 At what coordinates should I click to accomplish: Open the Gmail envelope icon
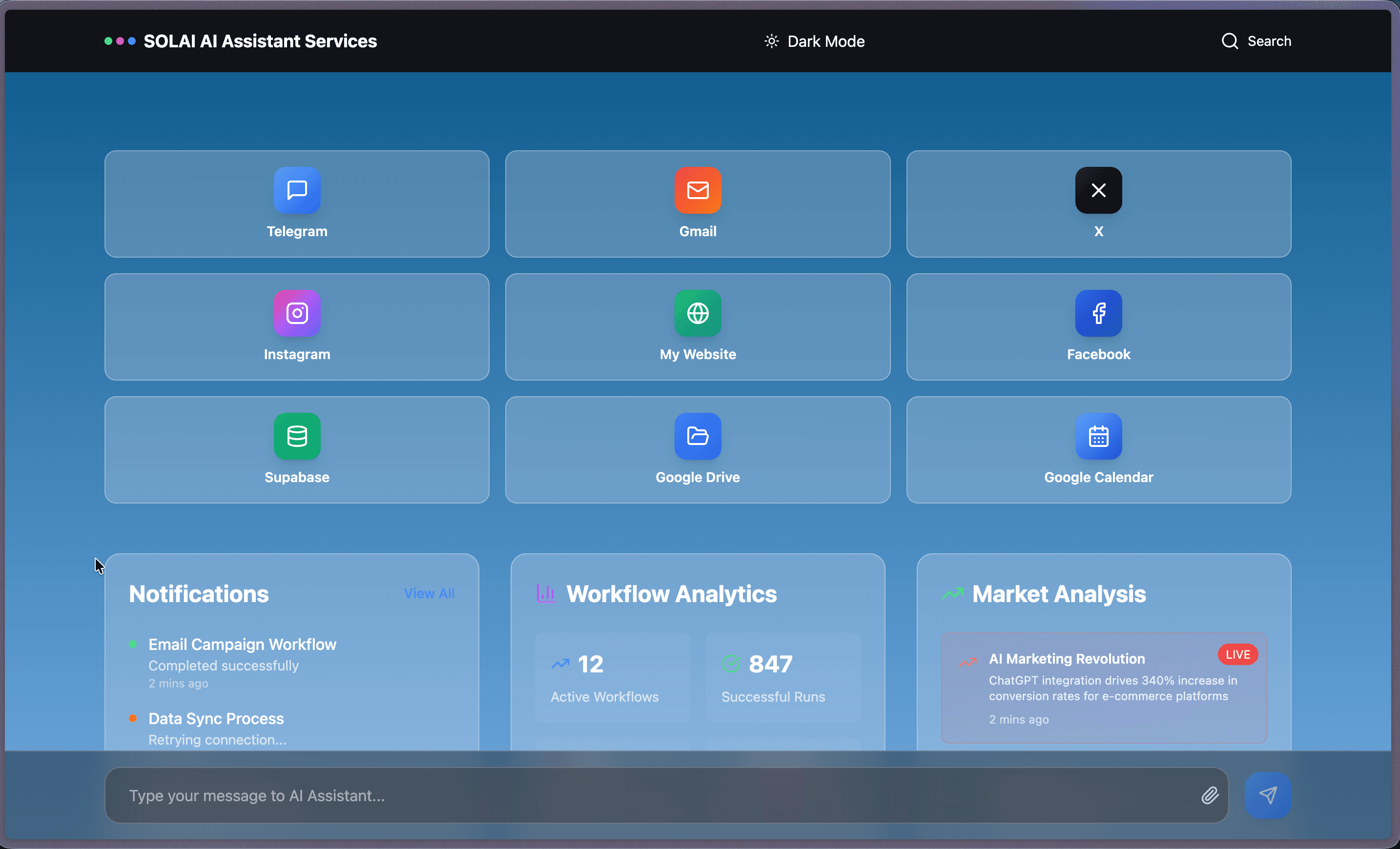click(698, 190)
